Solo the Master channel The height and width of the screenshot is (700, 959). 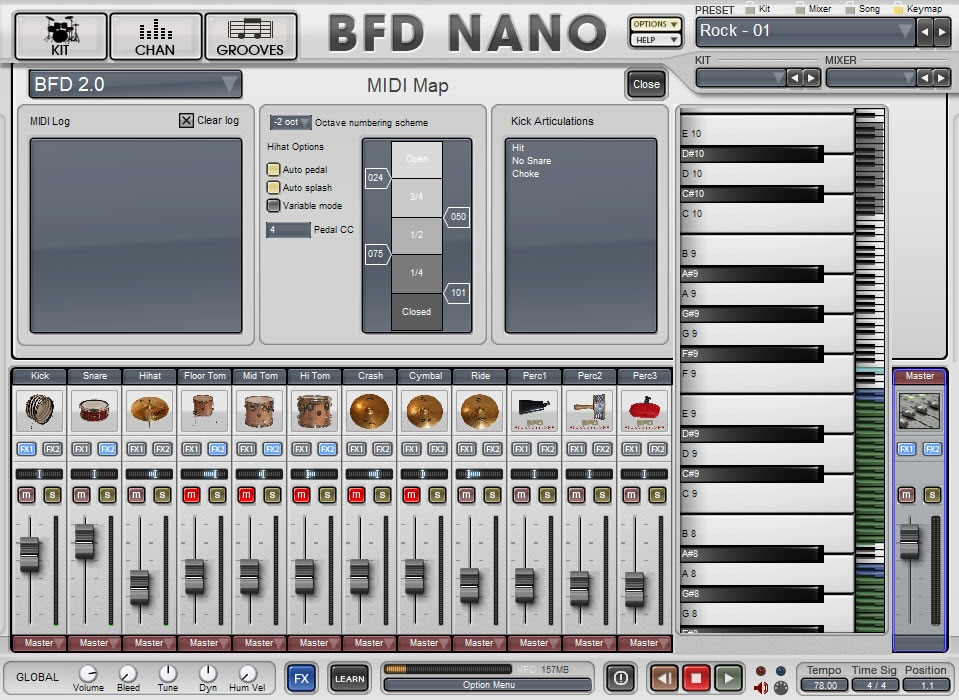932,495
